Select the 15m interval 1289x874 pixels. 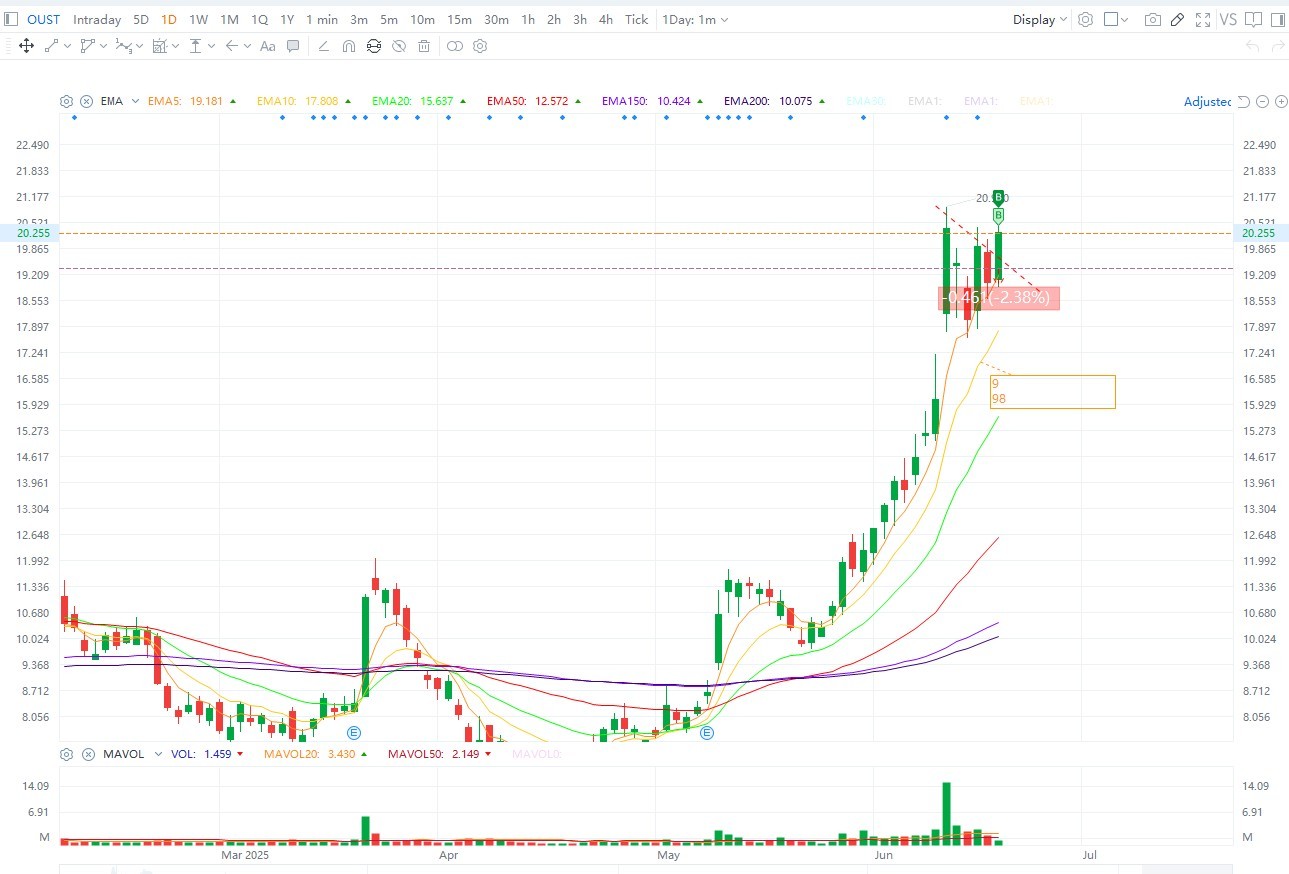pyautogui.click(x=459, y=19)
